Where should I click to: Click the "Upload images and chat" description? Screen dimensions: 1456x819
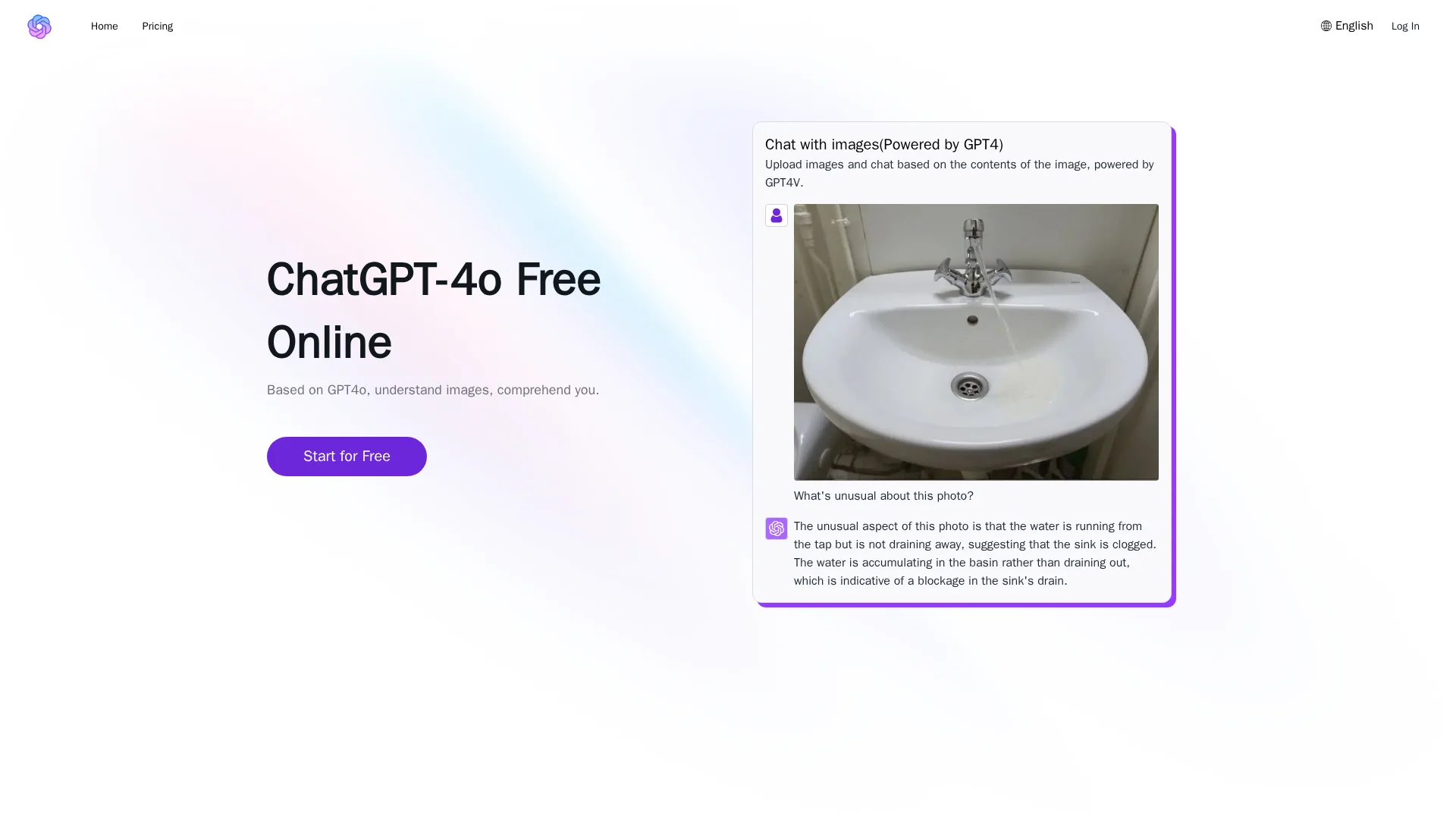point(959,174)
